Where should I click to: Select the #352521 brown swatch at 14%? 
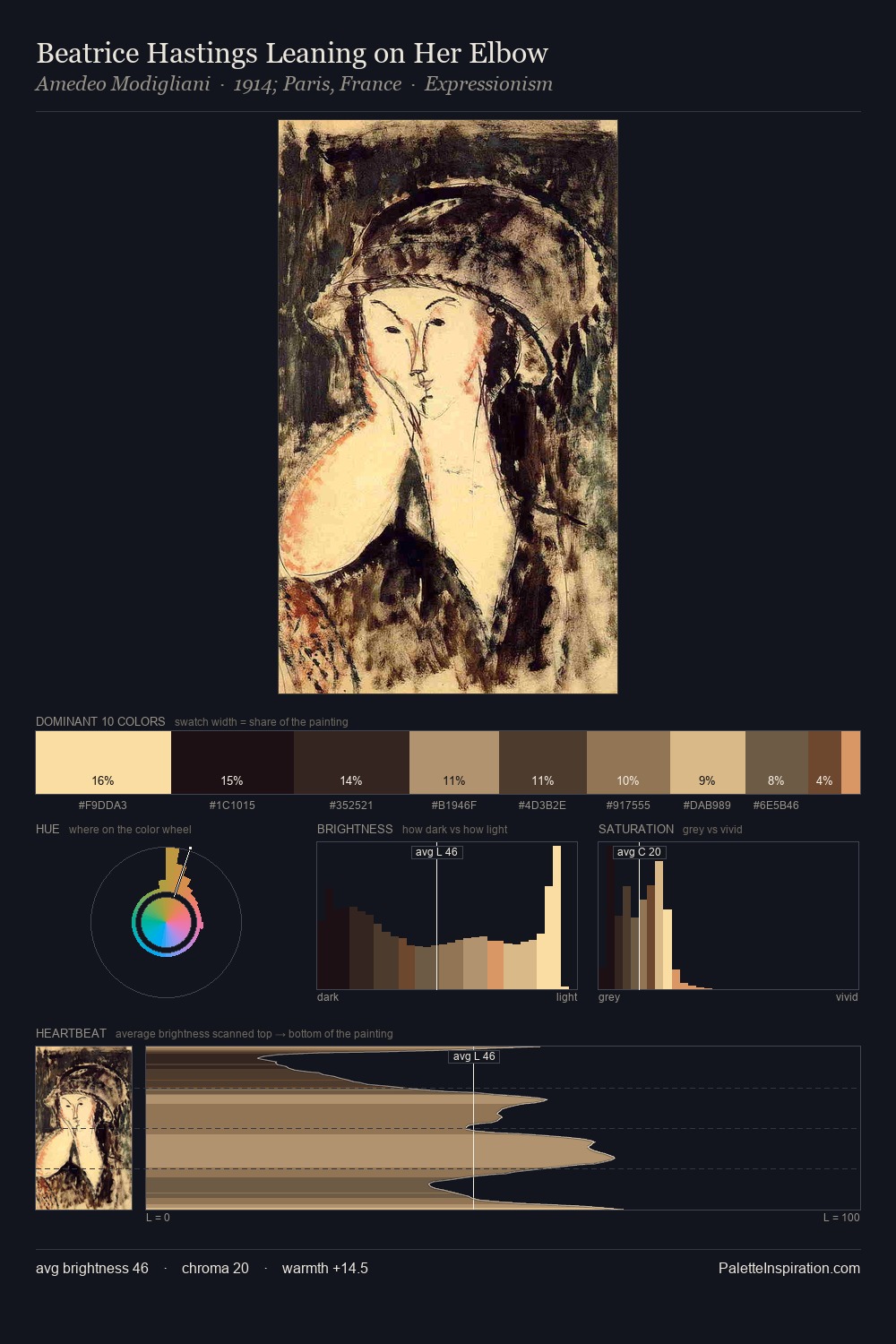click(351, 762)
